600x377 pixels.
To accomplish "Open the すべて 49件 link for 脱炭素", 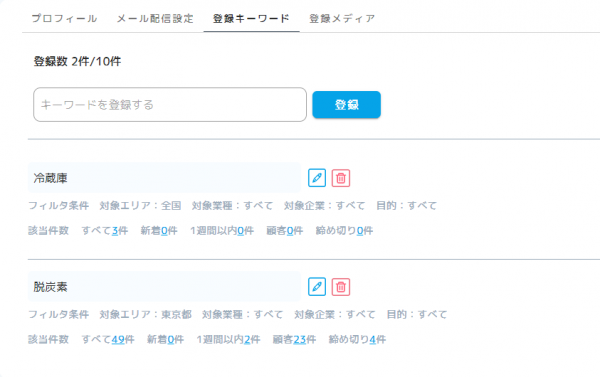I will (118, 339).
